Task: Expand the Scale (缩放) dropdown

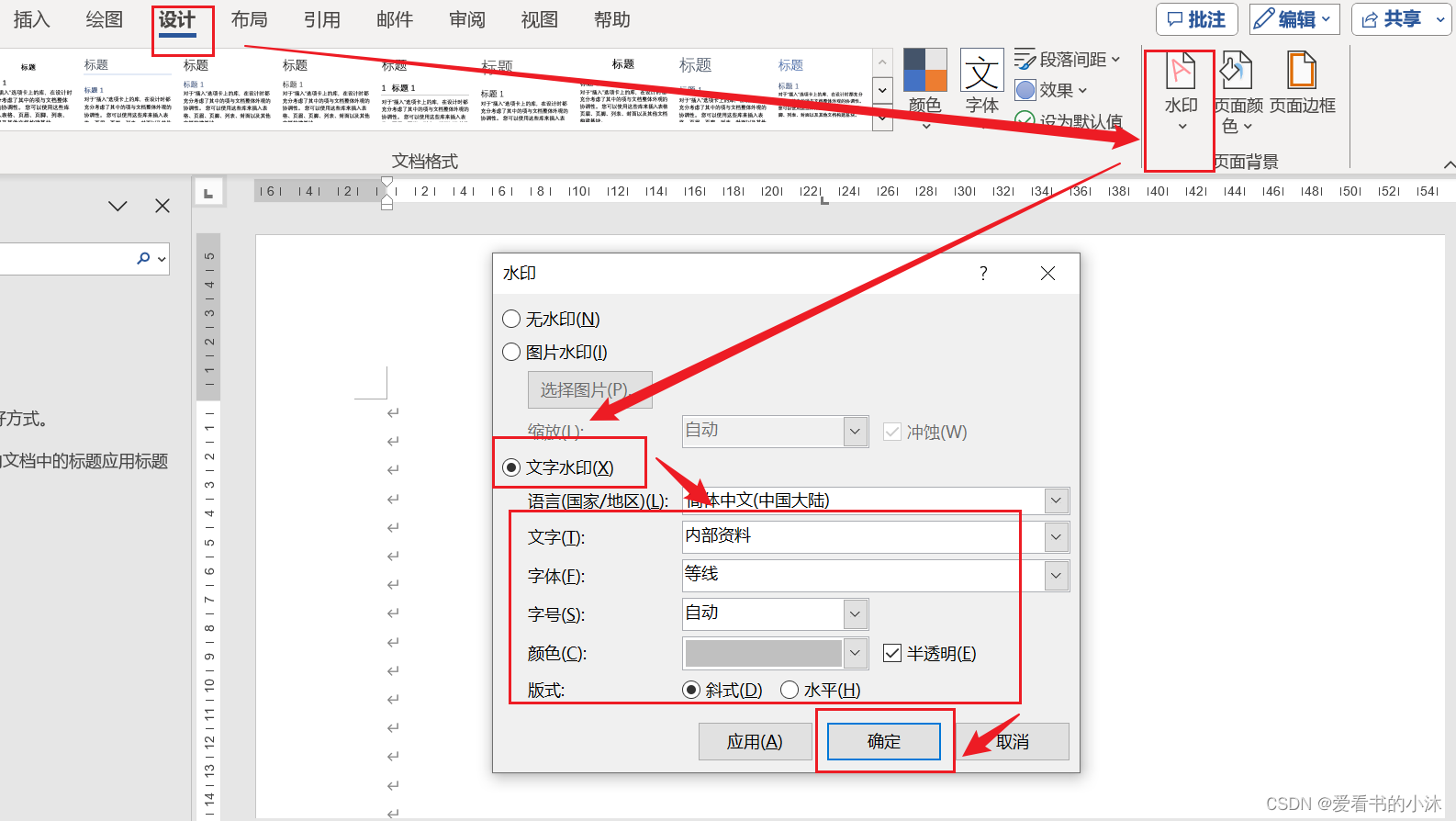Action: point(856,431)
